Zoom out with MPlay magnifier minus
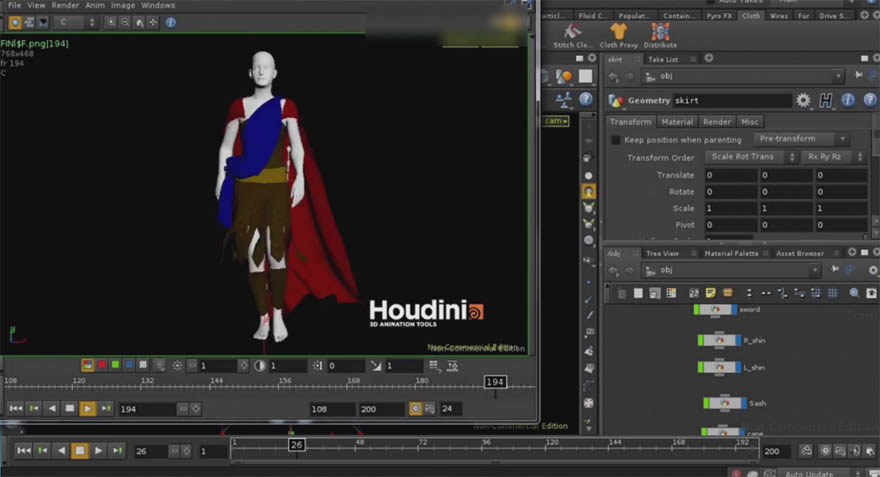This screenshot has height=477, width=880. [x=125, y=22]
